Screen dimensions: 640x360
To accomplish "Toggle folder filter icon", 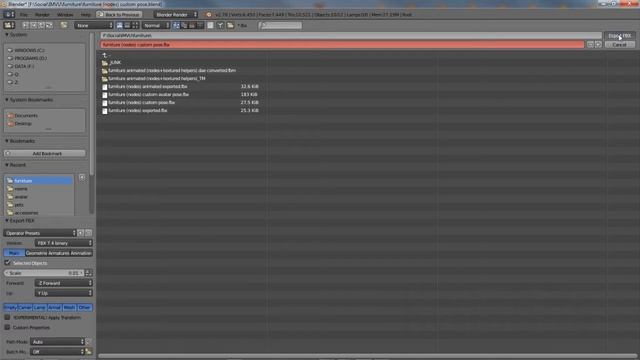I will coord(230,25).
